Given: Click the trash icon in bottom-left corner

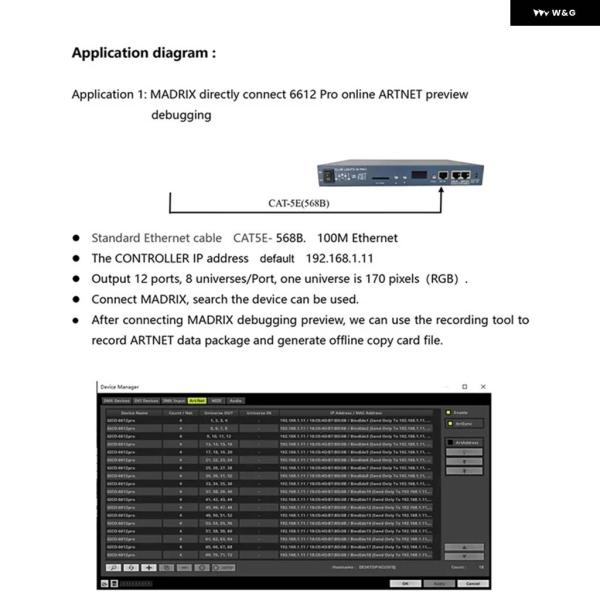Looking at the screenshot, I should point(114,583).
